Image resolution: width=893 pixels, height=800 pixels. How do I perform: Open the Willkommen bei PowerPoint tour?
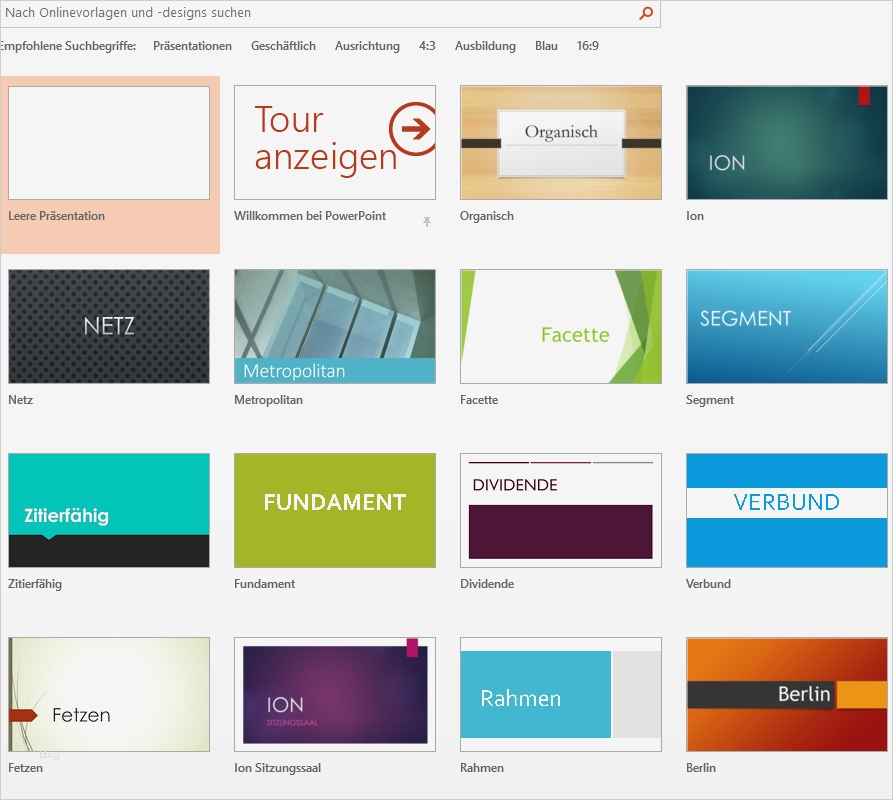tap(334, 143)
